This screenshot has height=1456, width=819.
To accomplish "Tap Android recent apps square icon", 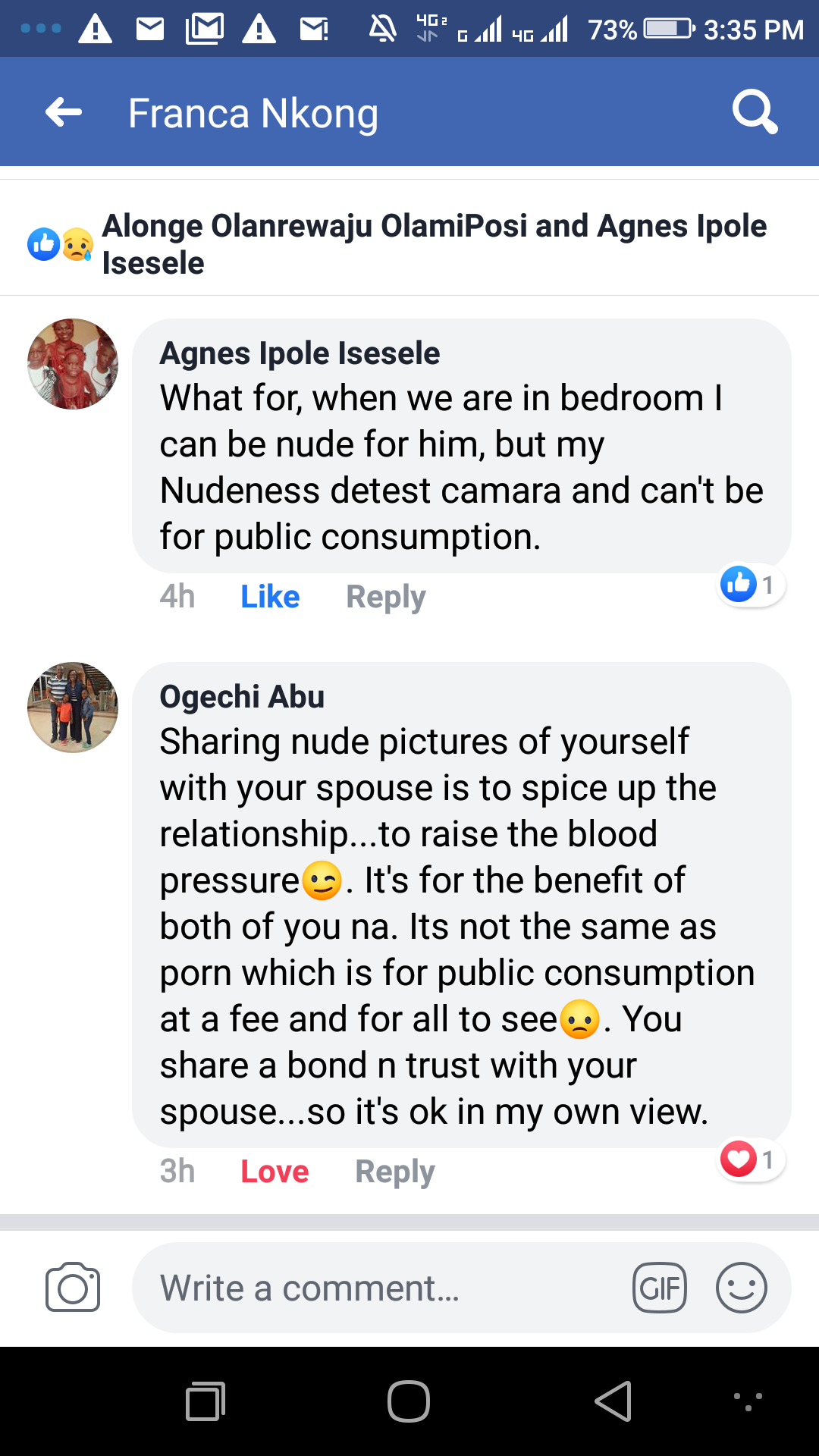I will point(206,1401).
